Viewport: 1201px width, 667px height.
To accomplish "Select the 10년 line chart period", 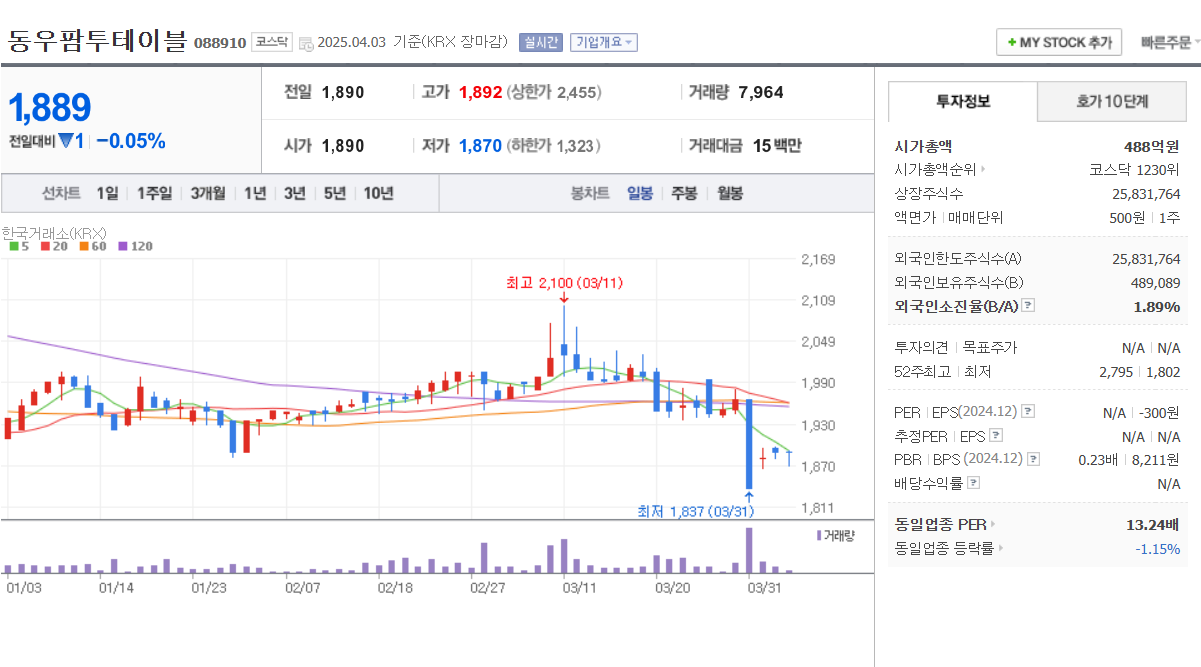I will click(x=378, y=193).
